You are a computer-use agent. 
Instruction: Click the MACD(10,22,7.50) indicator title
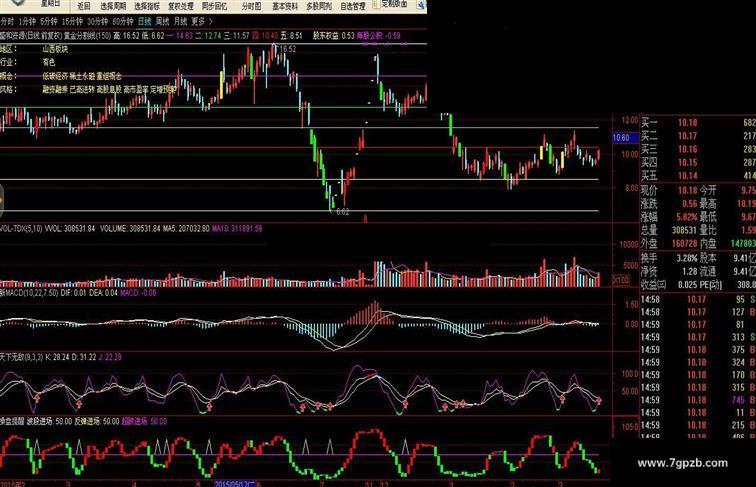tap(29, 293)
